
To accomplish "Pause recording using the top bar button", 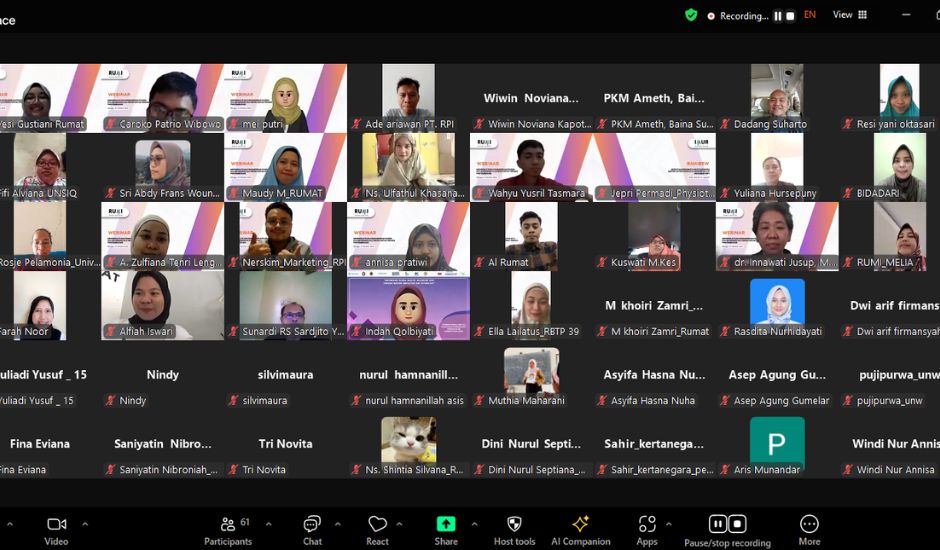I will point(777,16).
